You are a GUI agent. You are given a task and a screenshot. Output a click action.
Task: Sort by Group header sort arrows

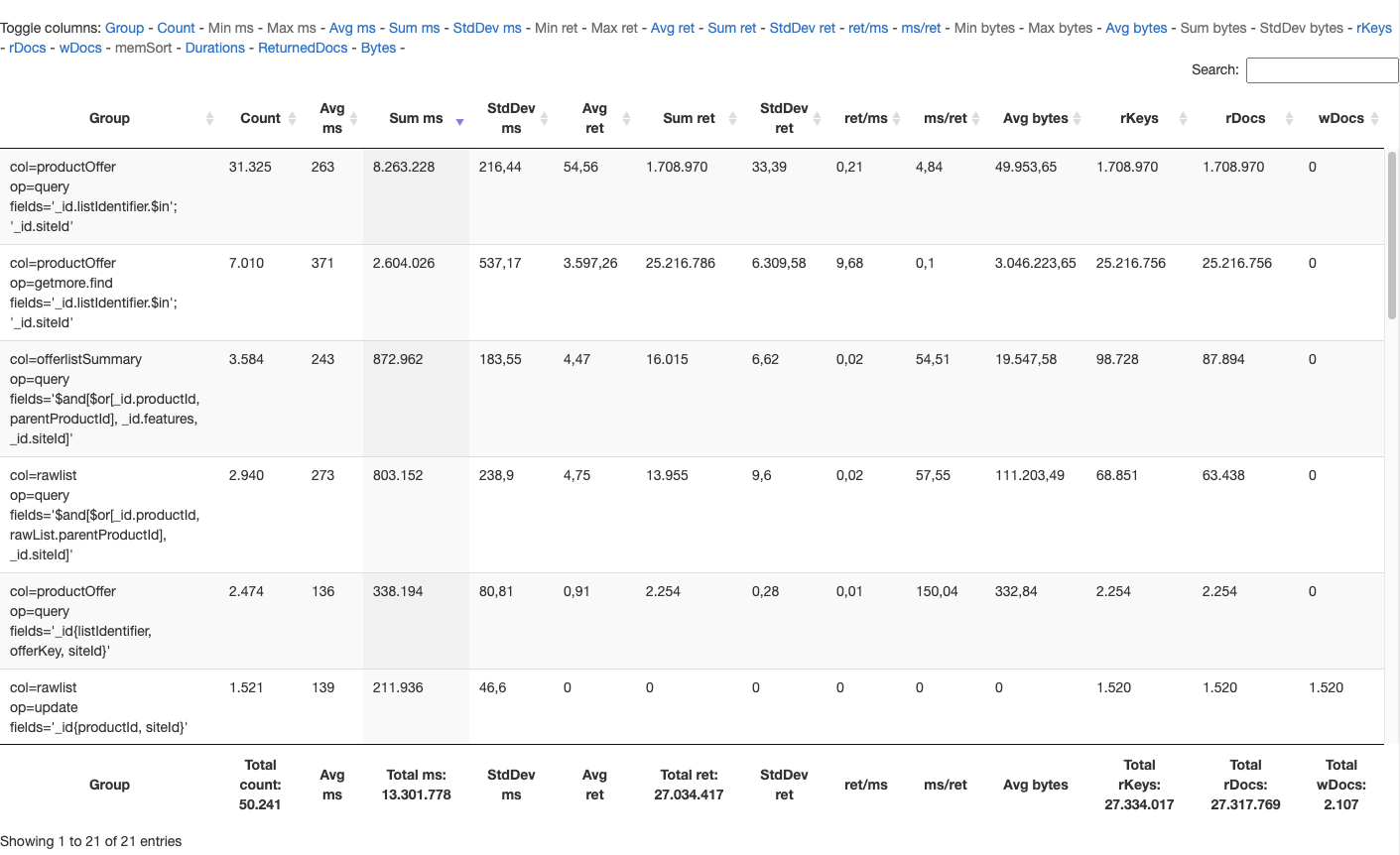pyautogui.click(x=209, y=118)
